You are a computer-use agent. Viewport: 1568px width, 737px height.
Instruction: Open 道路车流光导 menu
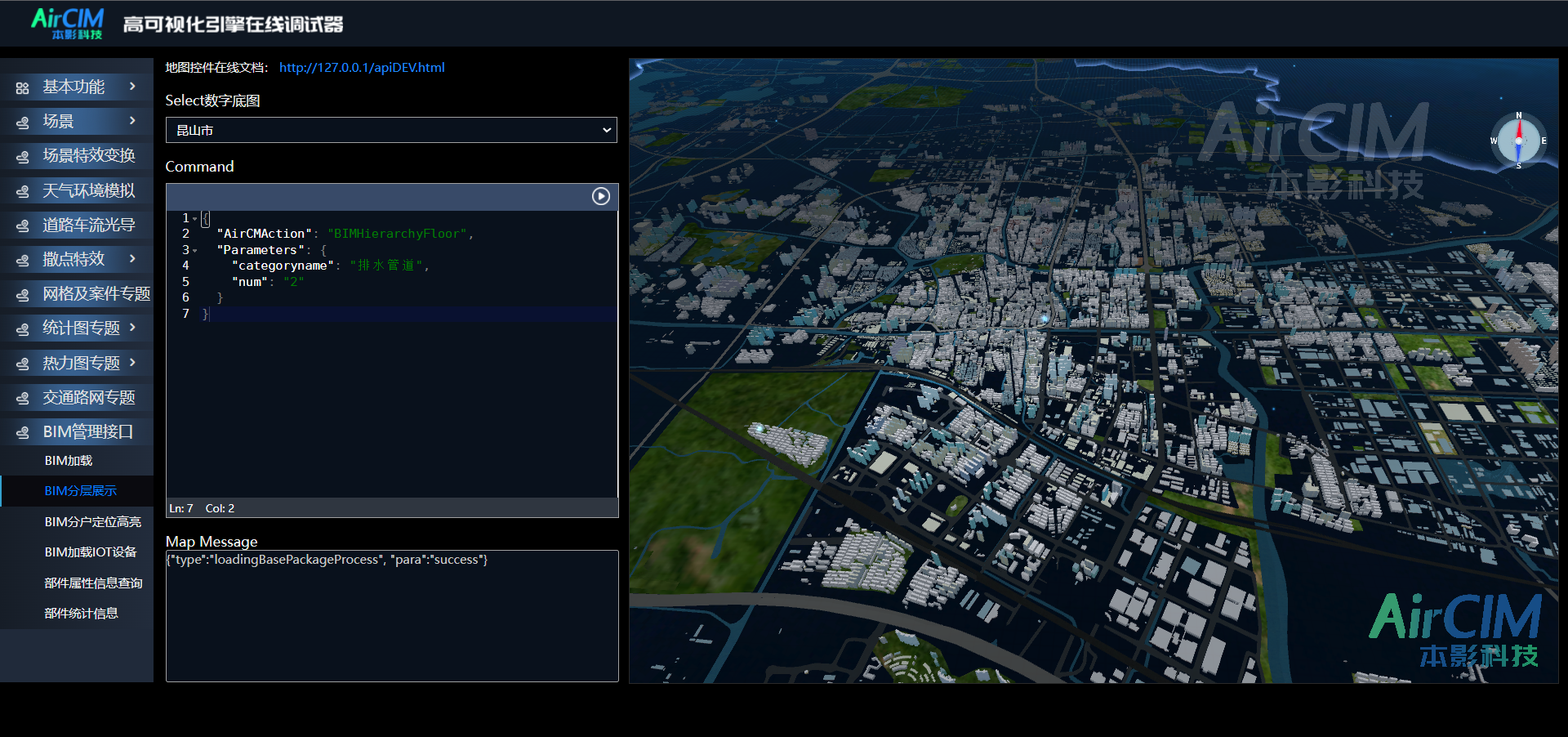click(x=77, y=225)
